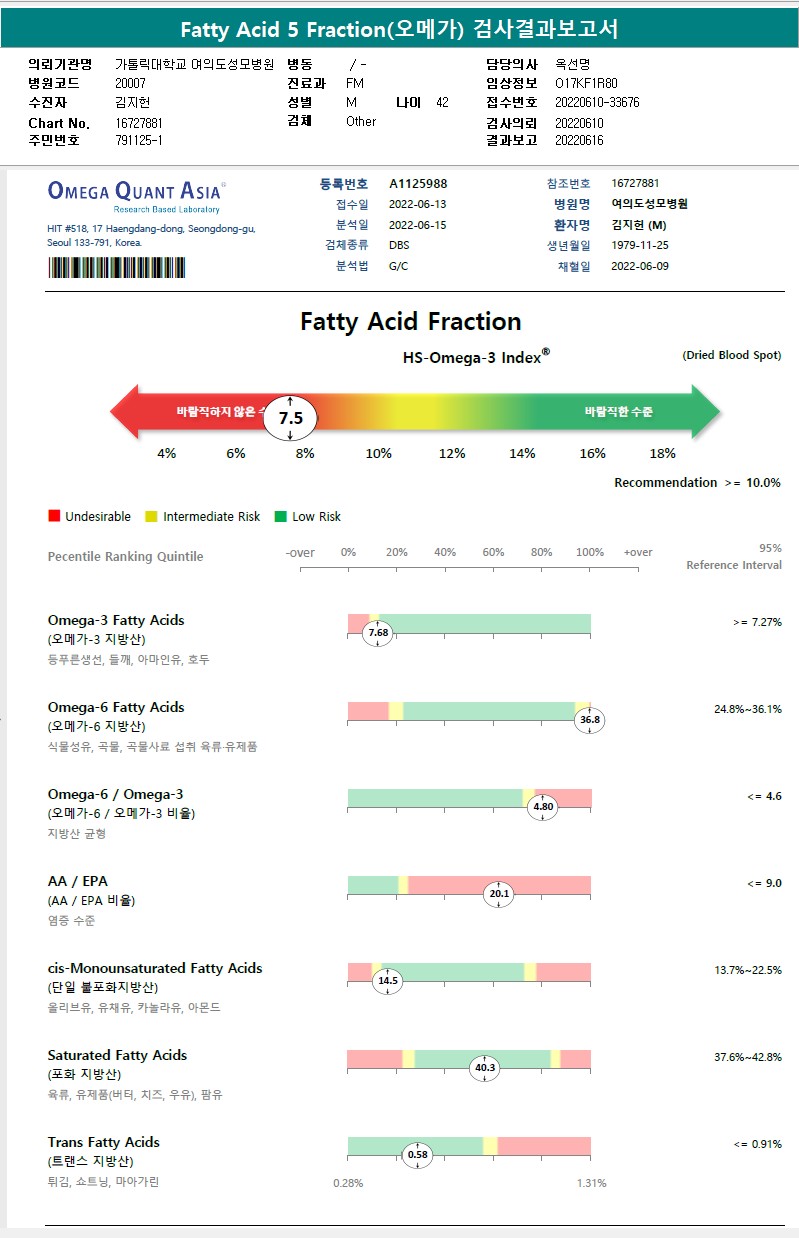The width and height of the screenshot is (799, 1238).
Task: Click the 4.80 Omega-6/Omega-3 ratio marker
Action: click(543, 807)
